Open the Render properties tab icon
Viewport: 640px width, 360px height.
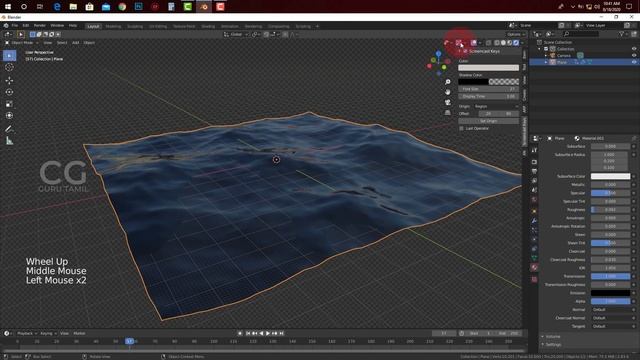534,162
